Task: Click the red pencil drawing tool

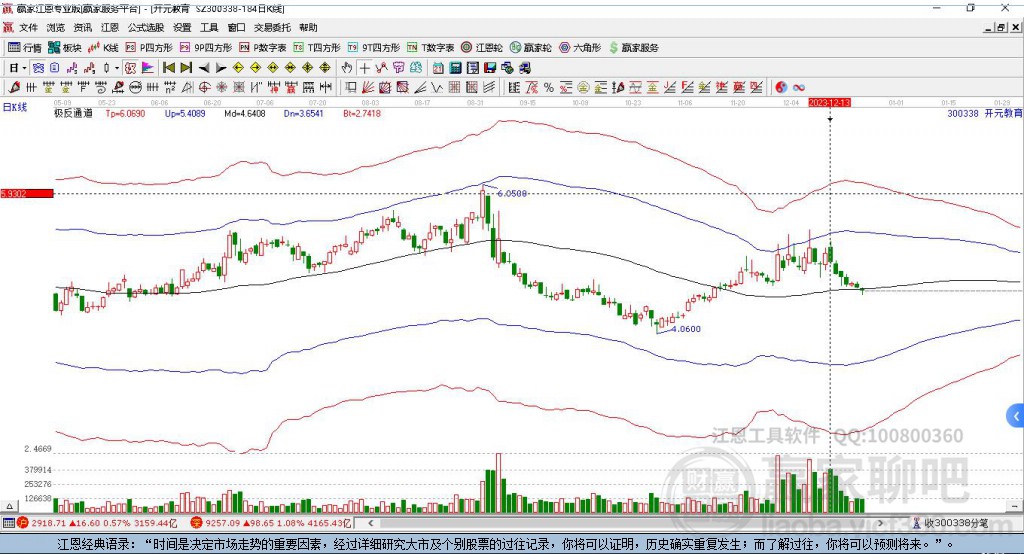Action: (14, 88)
